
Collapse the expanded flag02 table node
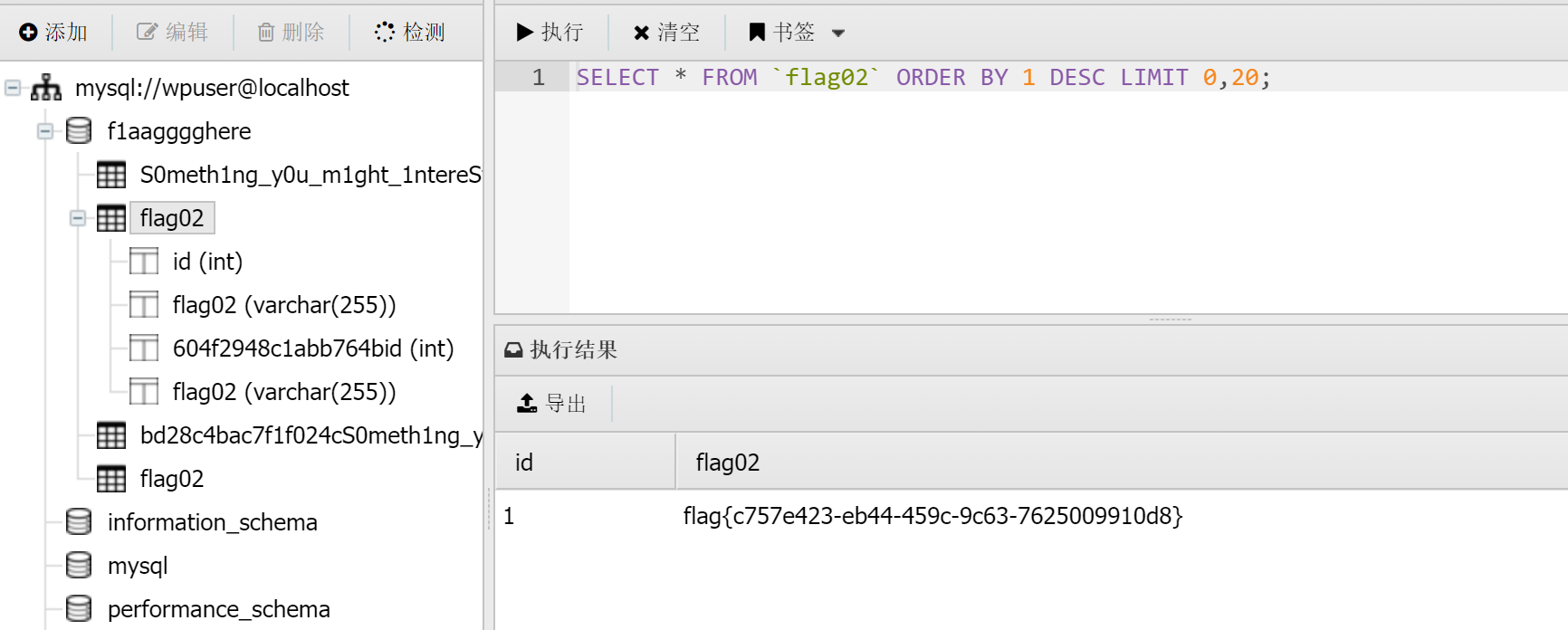click(x=78, y=218)
